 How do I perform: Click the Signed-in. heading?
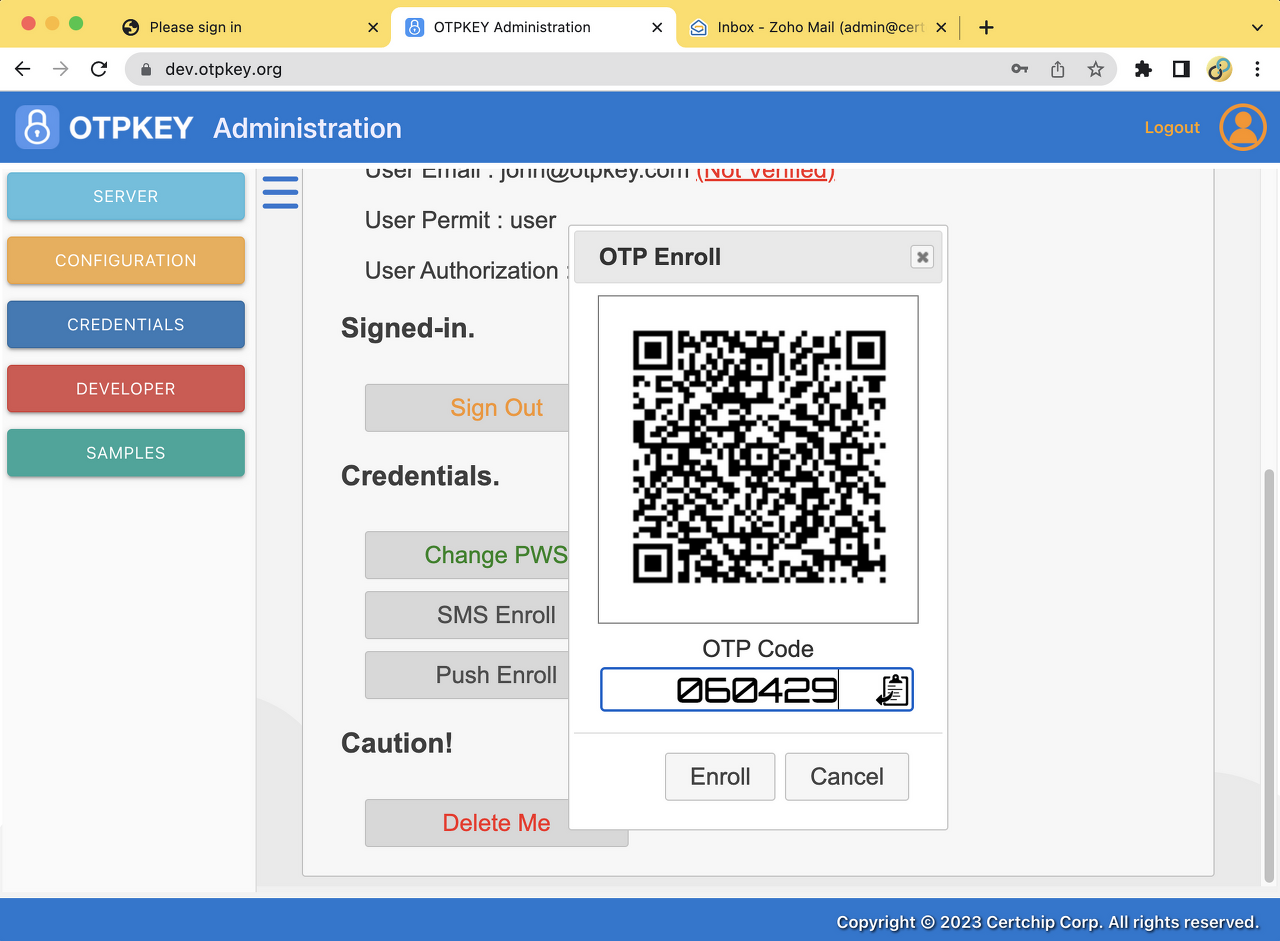(x=408, y=328)
